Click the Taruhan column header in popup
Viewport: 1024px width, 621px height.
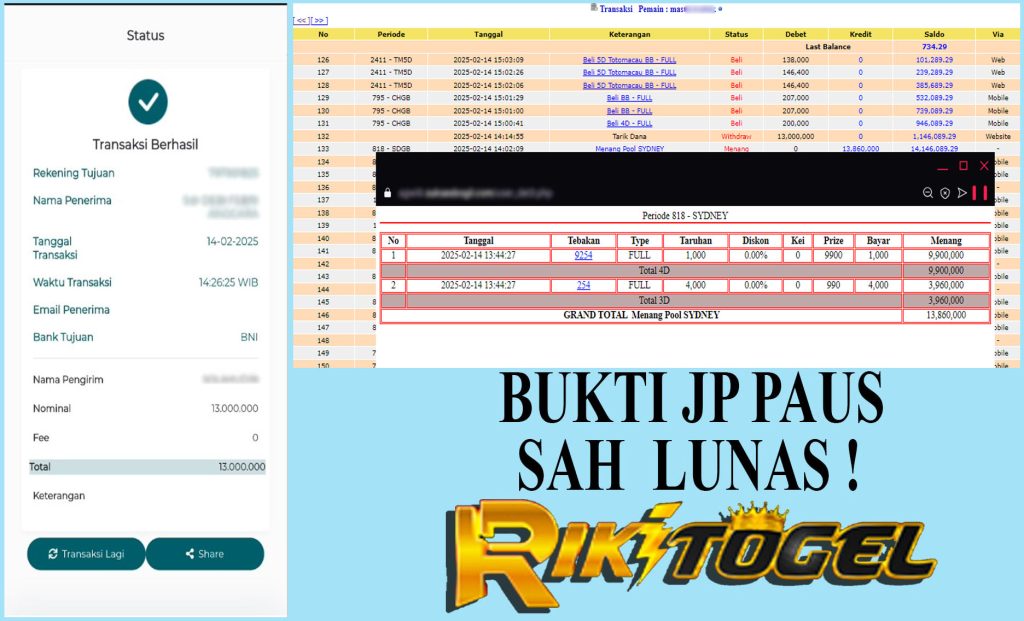696,240
